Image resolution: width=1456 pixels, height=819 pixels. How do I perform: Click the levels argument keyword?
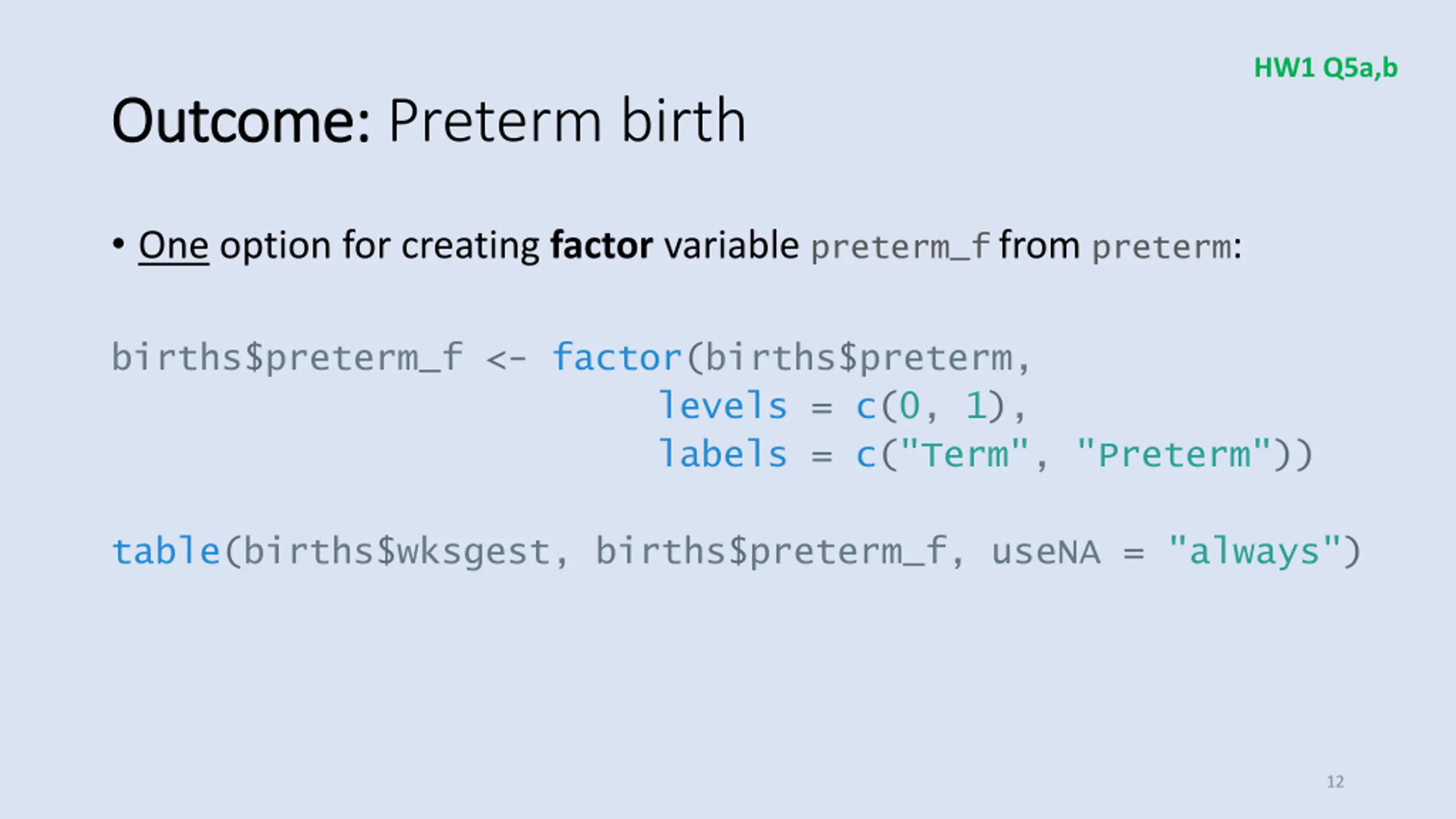(723, 406)
